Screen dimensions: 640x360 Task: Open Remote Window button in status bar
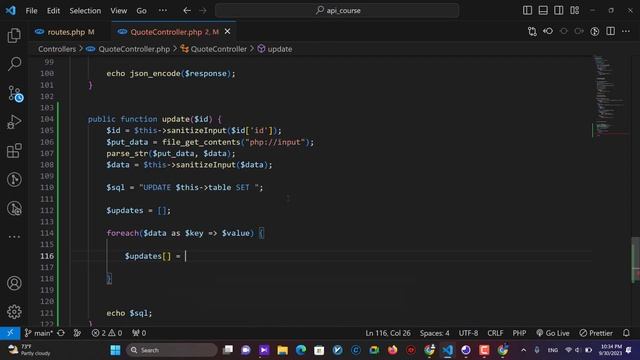(x=10, y=333)
